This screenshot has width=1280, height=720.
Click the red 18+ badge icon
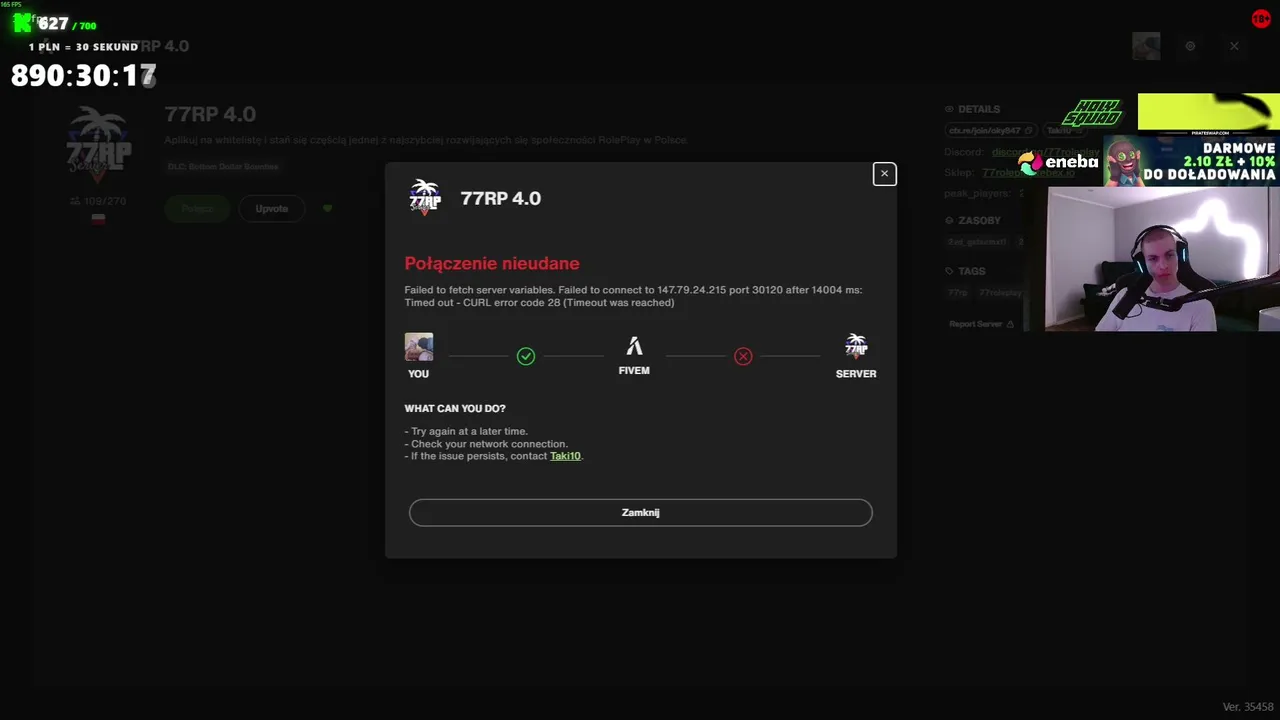click(x=1261, y=19)
